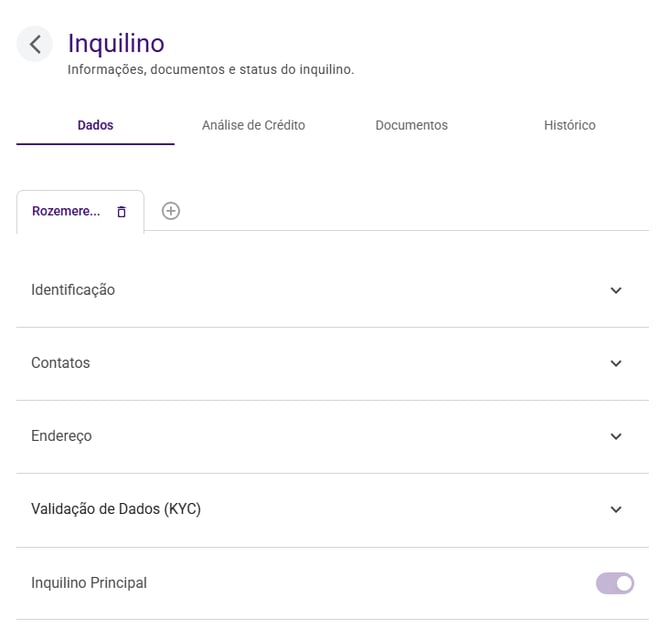The width and height of the screenshot is (670, 639).
Task: Expand Identificação using its chevron arrow
Action: [x=616, y=290]
